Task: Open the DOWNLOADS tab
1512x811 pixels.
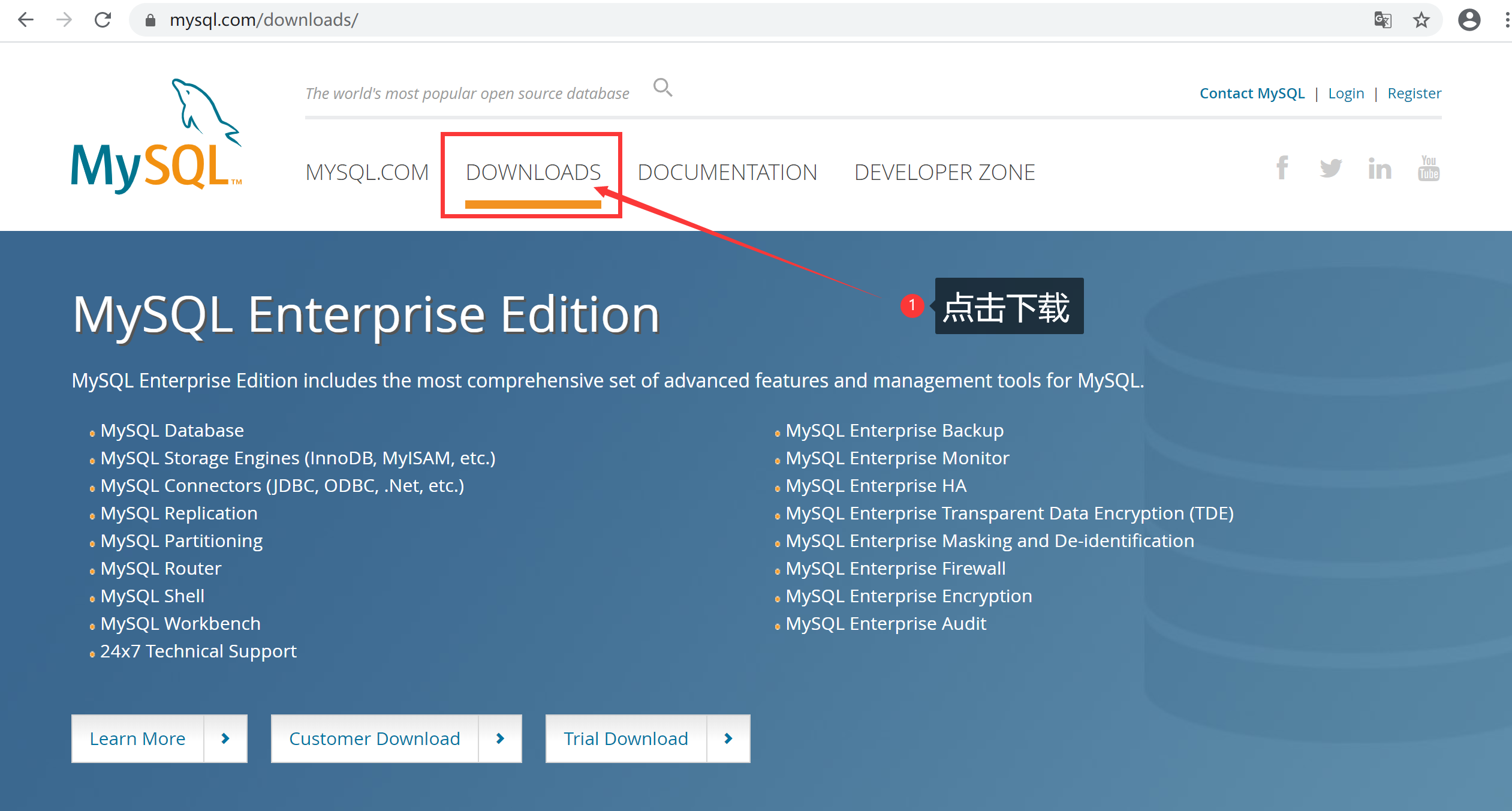Action: [533, 173]
